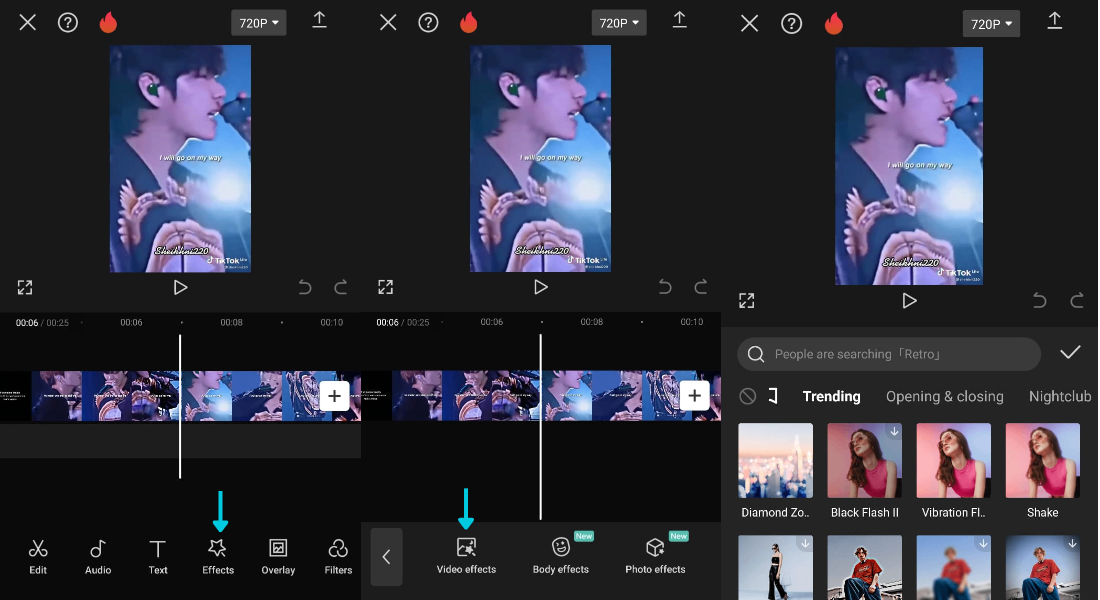Click the effects search field
Viewport: 1100px width, 600px height.
[889, 354]
